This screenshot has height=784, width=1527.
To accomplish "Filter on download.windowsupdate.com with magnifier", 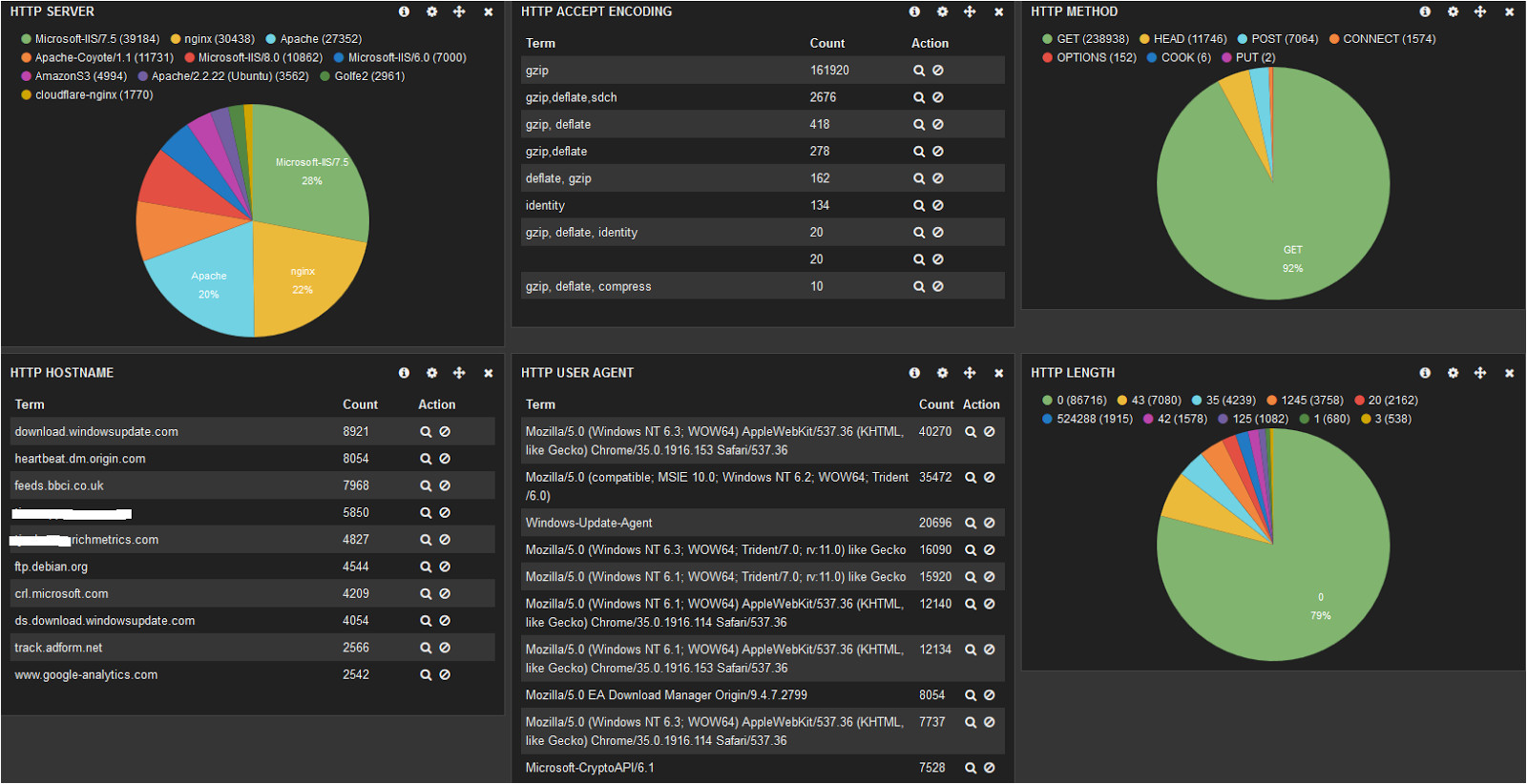I will (x=426, y=432).
